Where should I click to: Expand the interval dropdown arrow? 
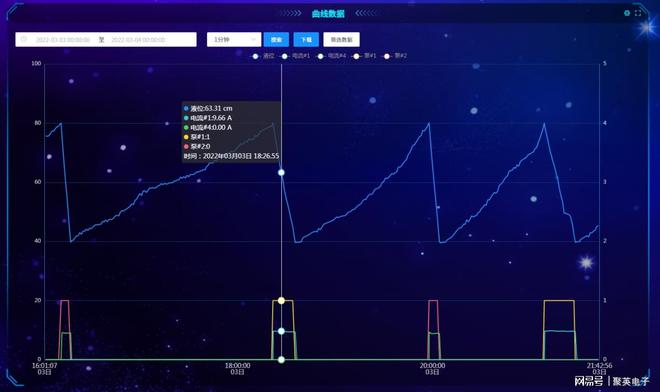pos(253,40)
